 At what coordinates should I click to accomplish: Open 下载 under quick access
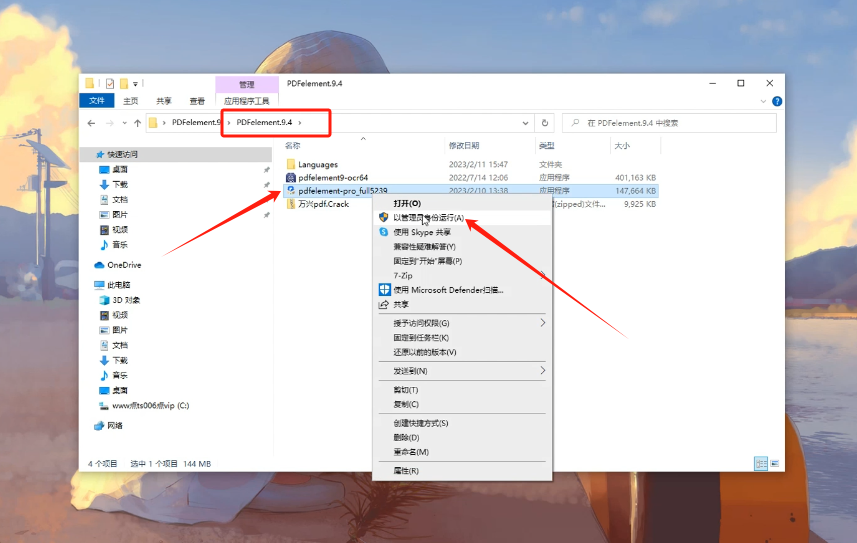click(120, 184)
